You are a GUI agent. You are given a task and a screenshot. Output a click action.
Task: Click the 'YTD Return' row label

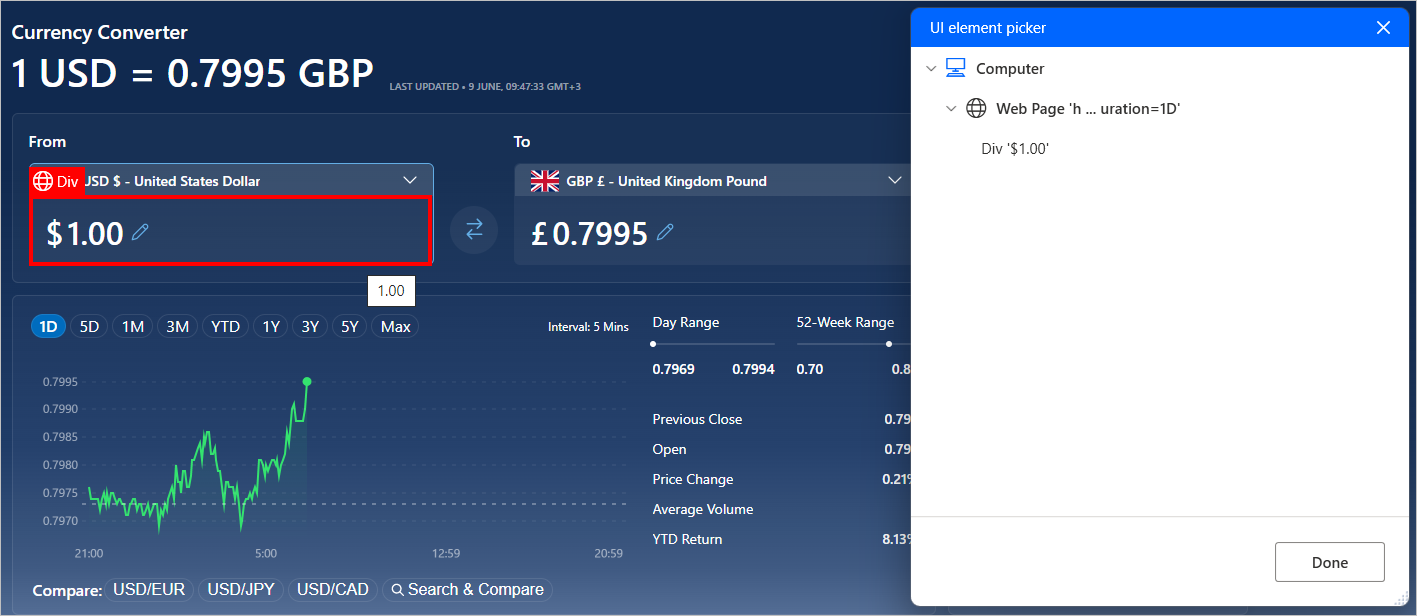point(687,539)
